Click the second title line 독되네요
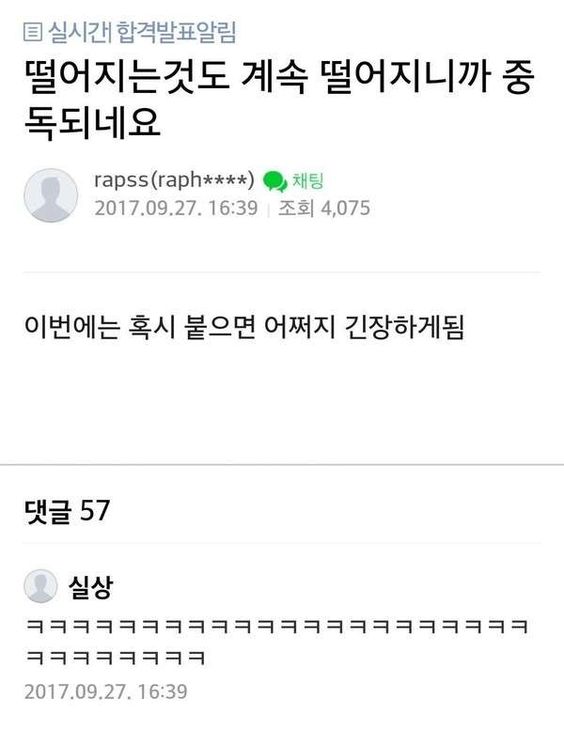 click(93, 123)
